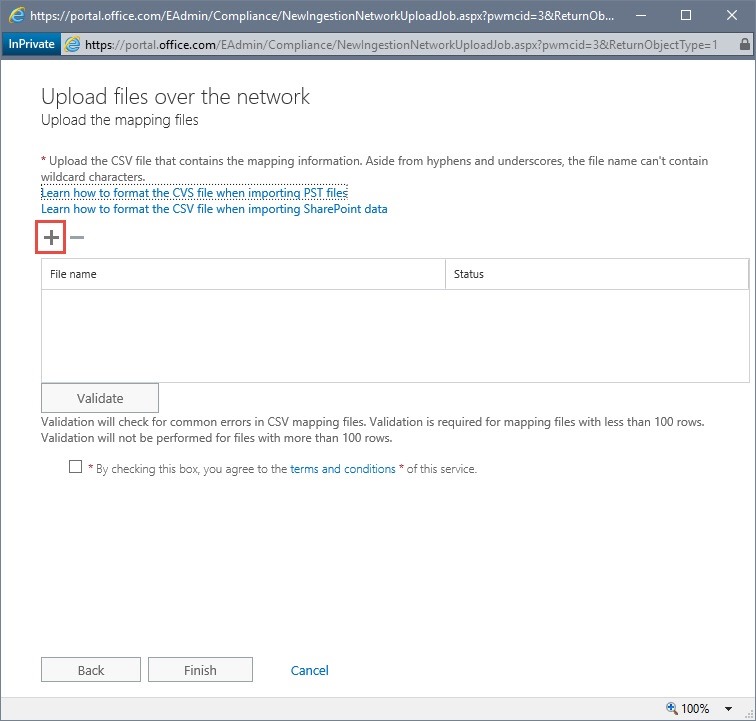Click the minus icon to remove a file

77,237
